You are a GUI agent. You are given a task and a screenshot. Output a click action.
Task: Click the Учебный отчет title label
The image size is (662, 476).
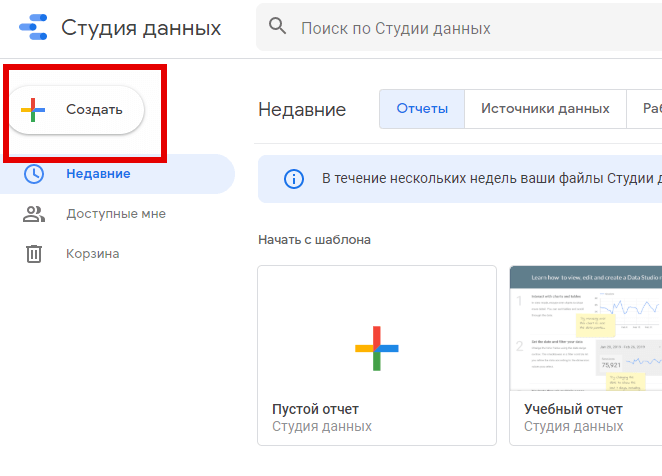pyautogui.click(x=573, y=409)
